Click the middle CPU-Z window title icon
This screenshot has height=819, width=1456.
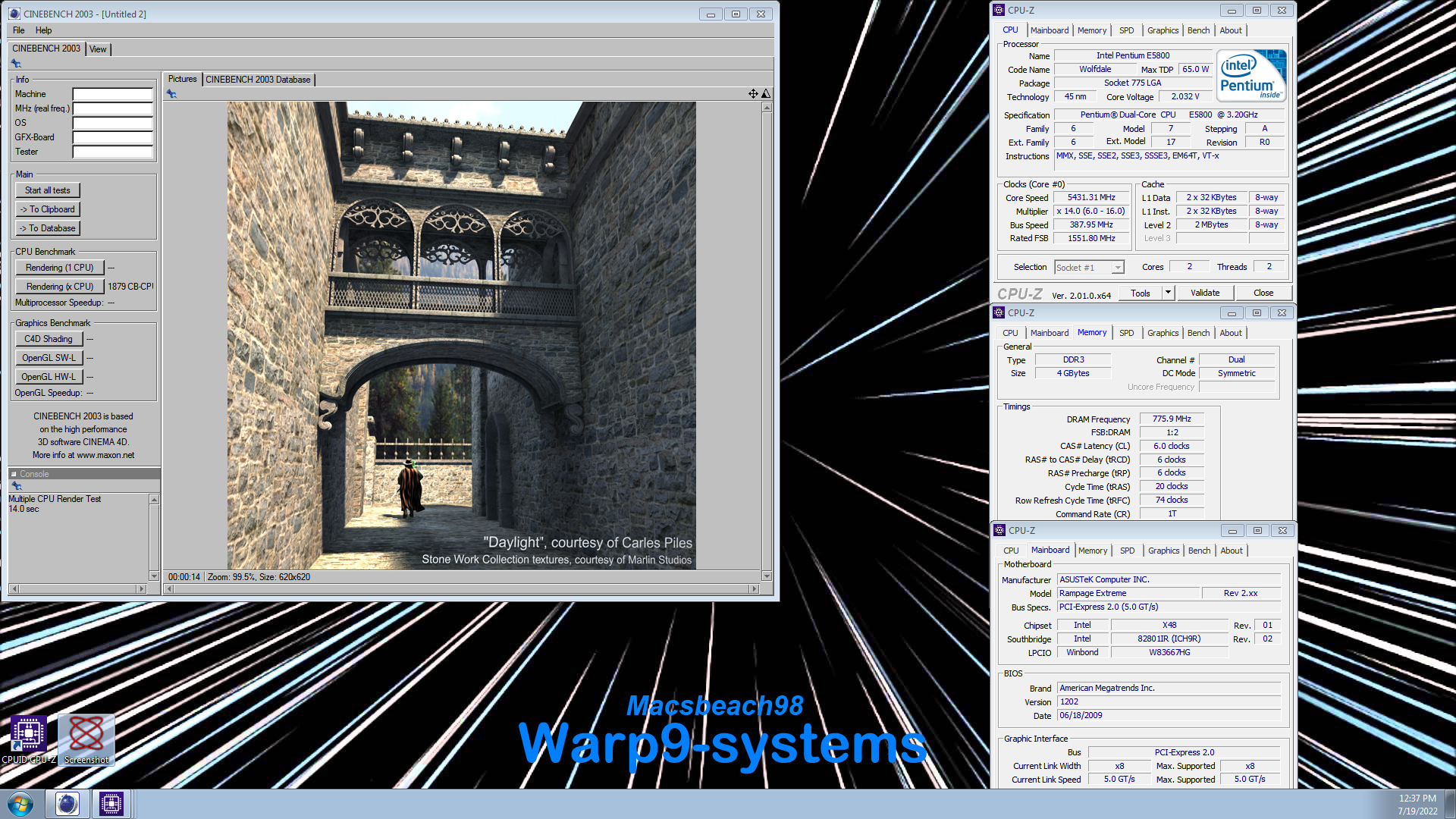tap(999, 312)
